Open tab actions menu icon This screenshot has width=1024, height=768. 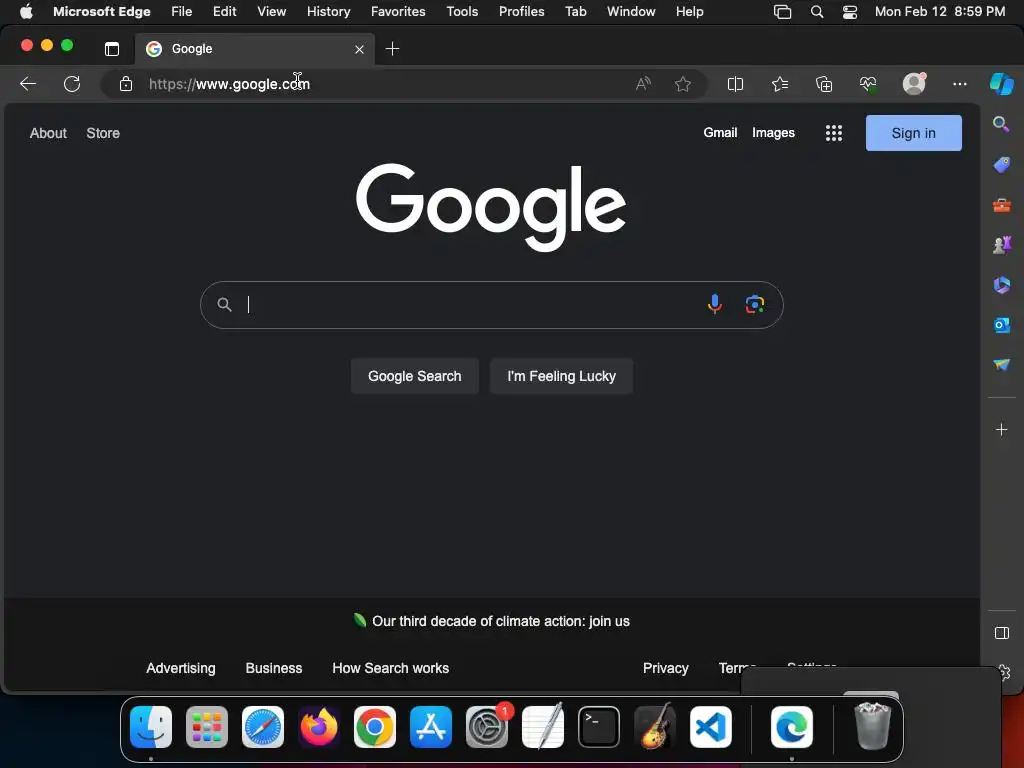point(112,49)
